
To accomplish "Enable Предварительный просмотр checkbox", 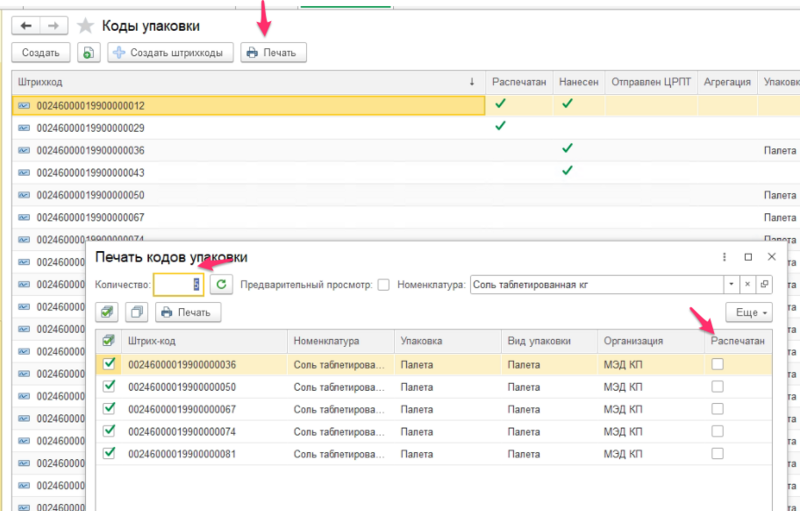I will point(384,285).
